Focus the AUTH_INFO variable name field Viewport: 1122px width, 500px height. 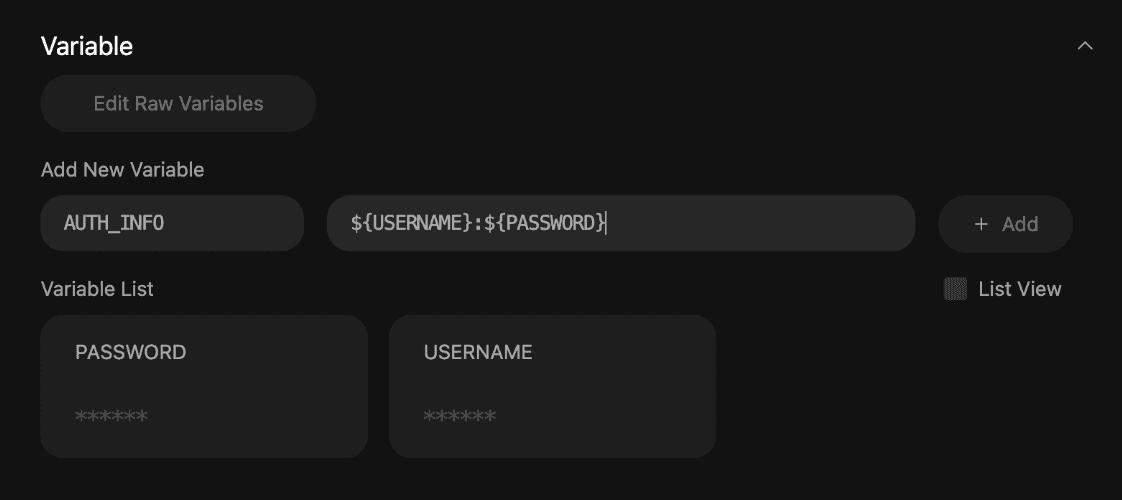point(172,223)
